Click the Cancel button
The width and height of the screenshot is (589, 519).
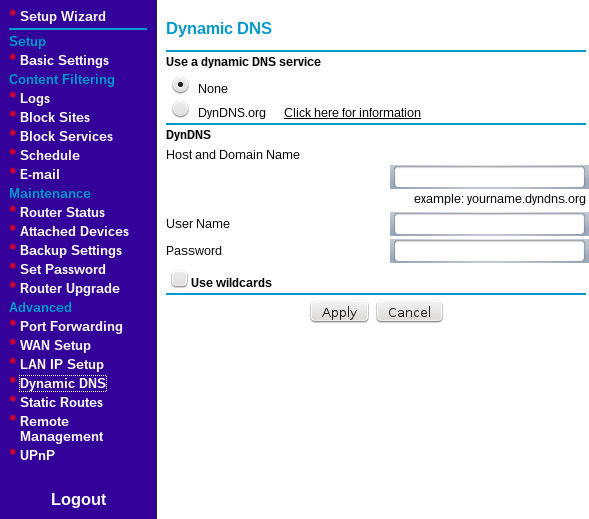(409, 312)
